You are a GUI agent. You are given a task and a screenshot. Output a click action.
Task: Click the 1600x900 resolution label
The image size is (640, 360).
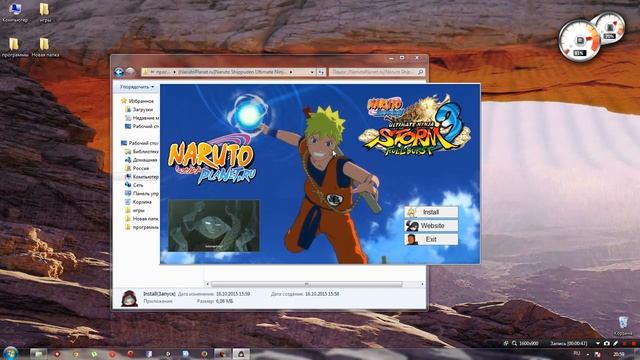[529, 344]
